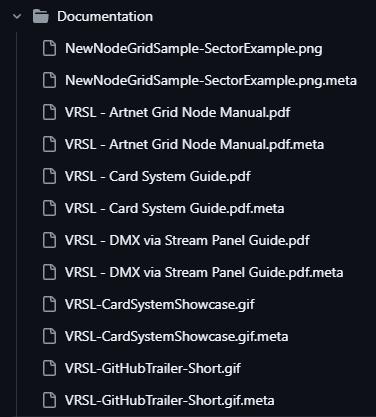Image resolution: width=376 pixels, height=417 pixels.
Task: Open VRSL - Card System Guide.pdf
Action: pos(158,177)
